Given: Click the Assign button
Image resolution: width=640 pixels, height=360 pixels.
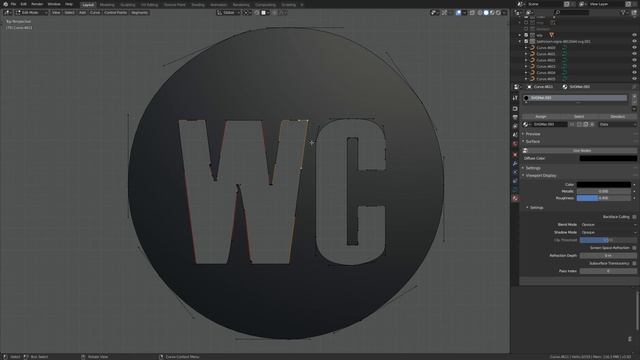Looking at the screenshot, I should pos(541,117).
